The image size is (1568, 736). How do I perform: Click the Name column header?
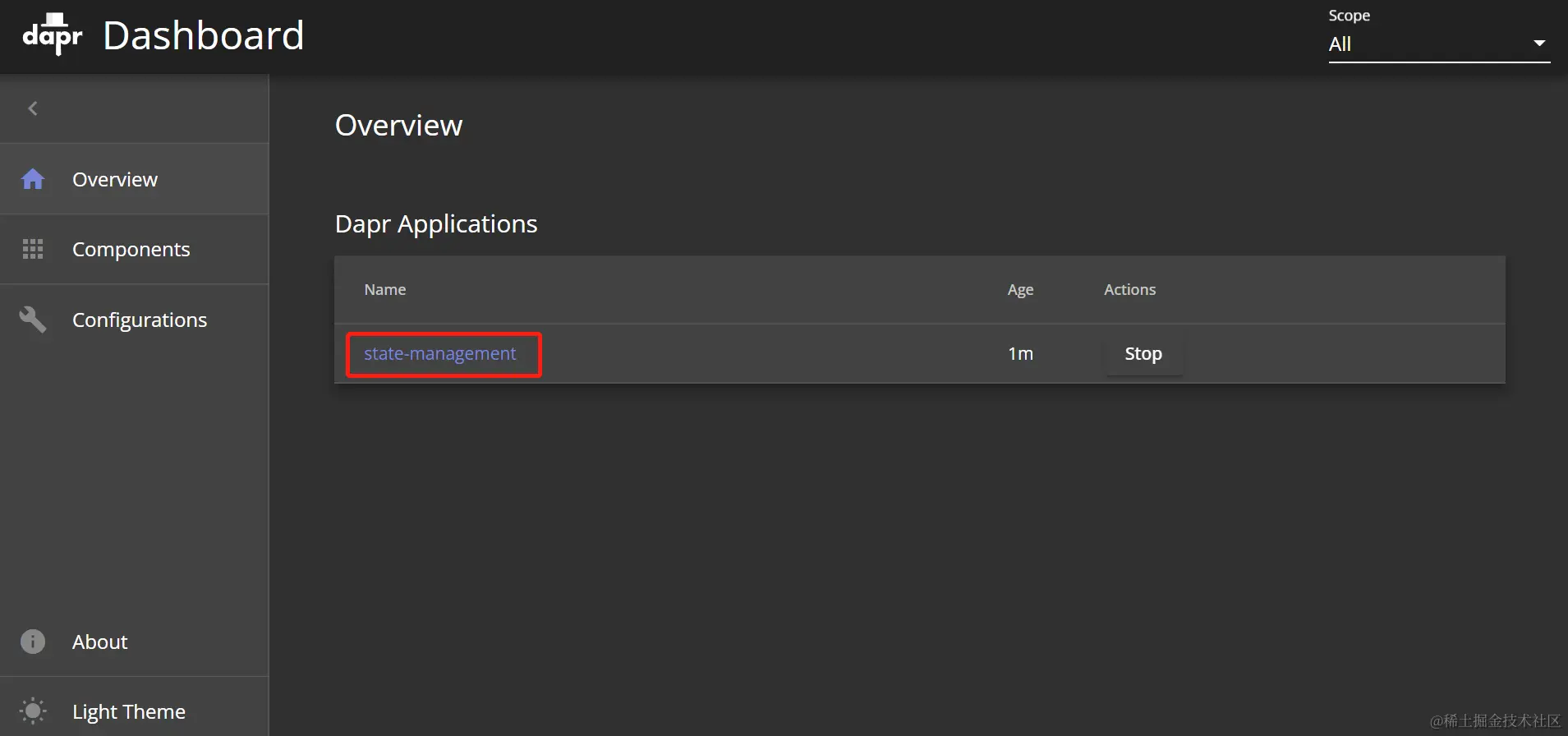(385, 290)
